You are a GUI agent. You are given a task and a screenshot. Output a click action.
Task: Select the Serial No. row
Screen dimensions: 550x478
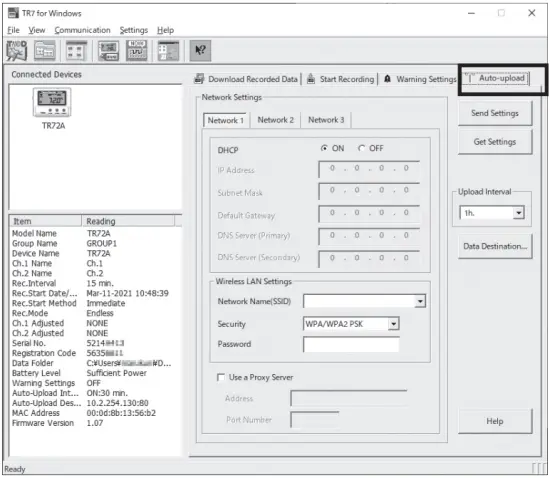click(95, 343)
